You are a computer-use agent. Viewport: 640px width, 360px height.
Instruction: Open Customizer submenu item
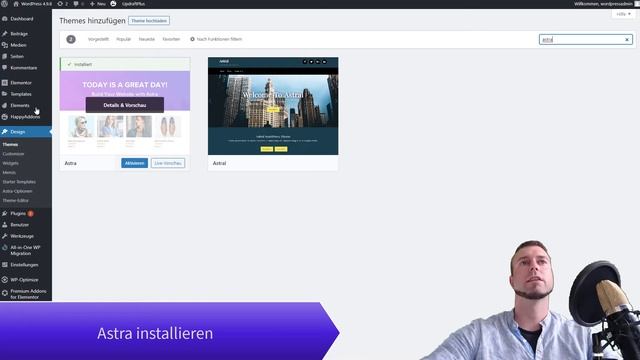click(x=13, y=154)
